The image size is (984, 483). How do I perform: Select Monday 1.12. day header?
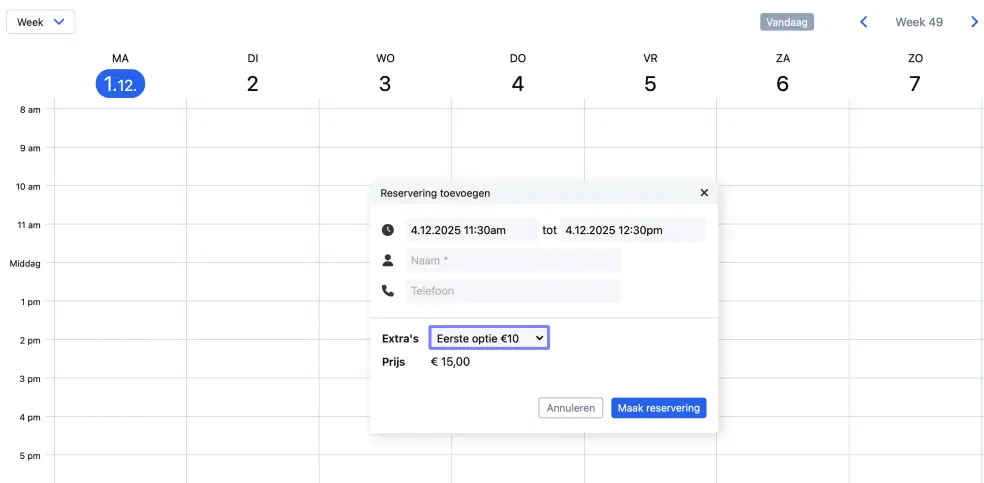point(120,84)
